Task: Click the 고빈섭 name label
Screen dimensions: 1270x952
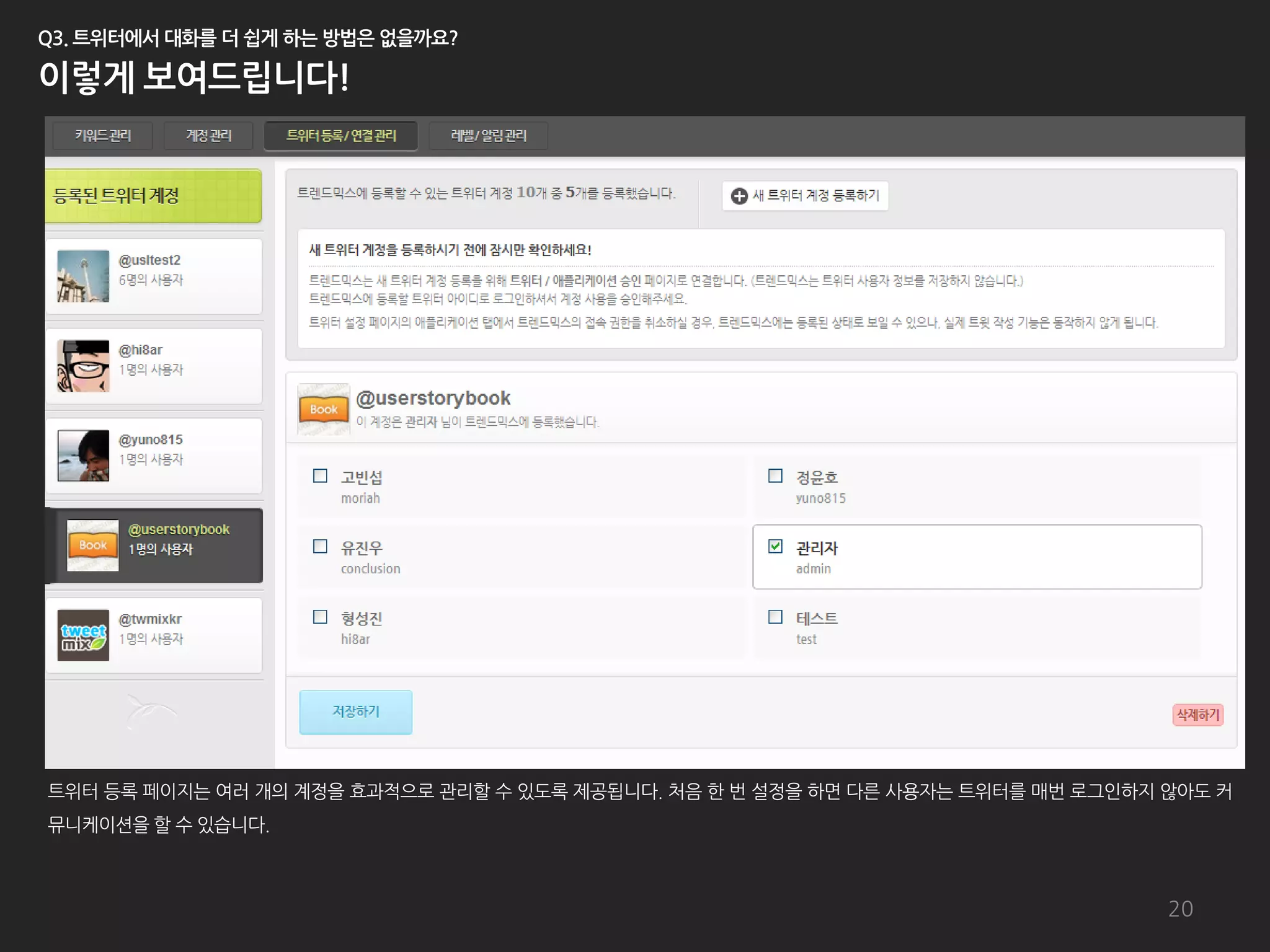Action: pos(362,477)
